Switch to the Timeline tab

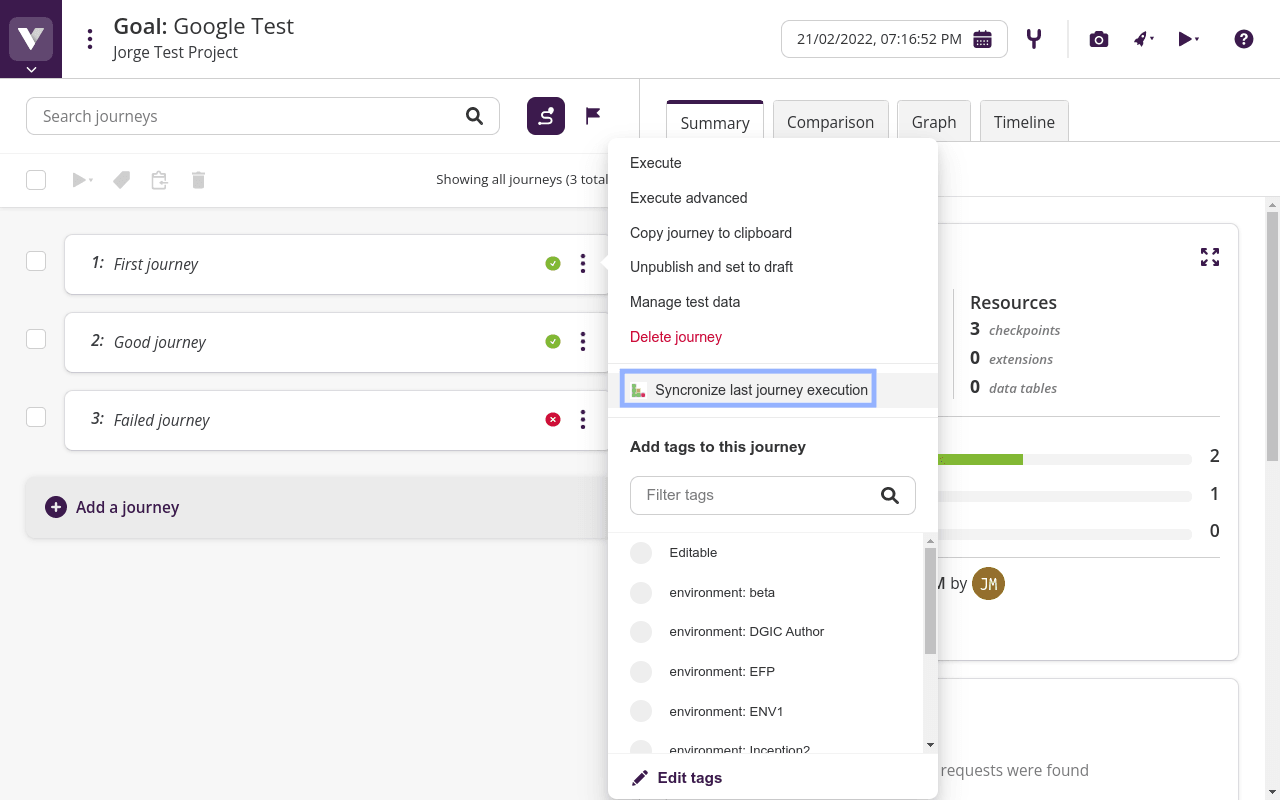pyautogui.click(x=1023, y=122)
